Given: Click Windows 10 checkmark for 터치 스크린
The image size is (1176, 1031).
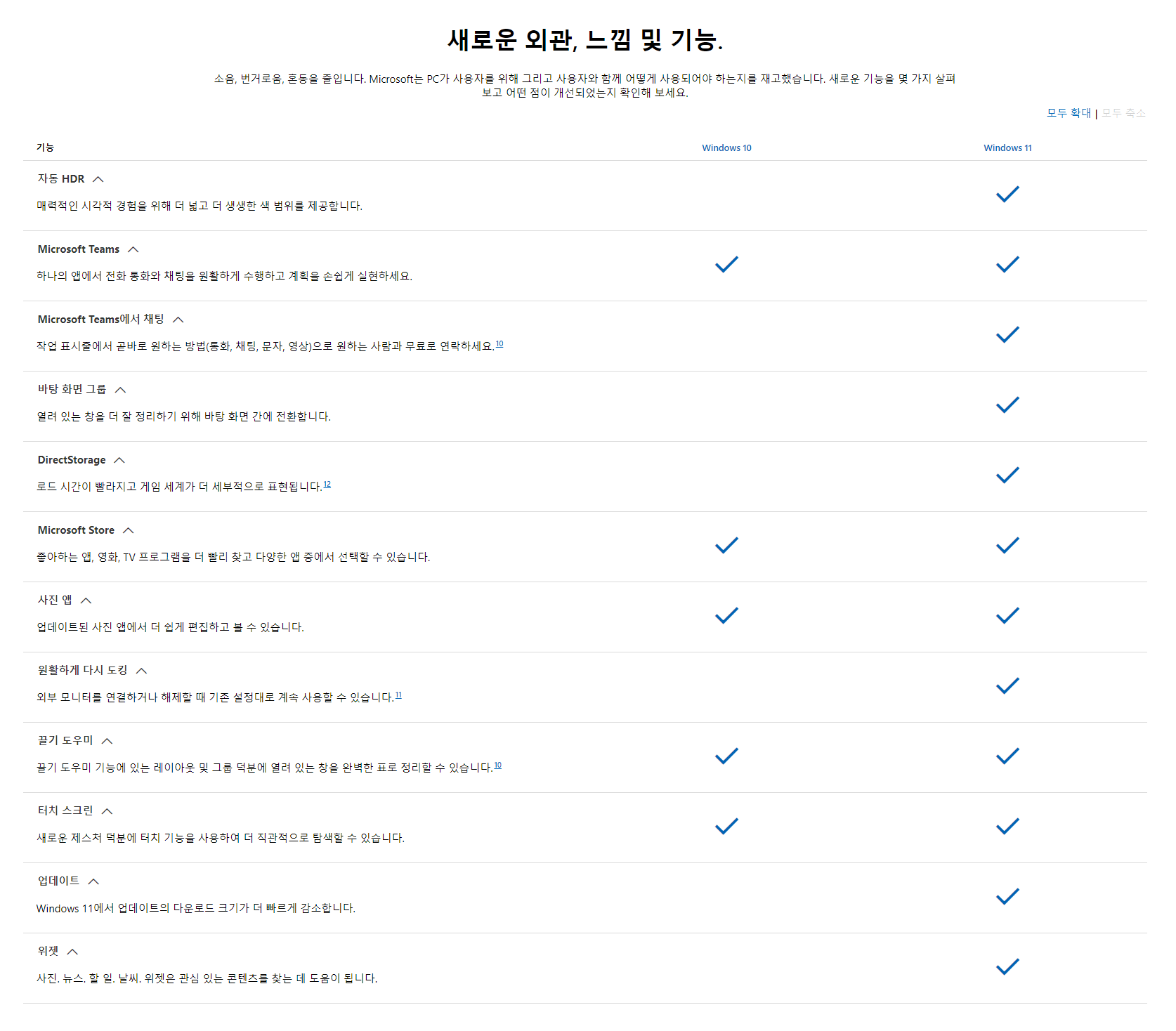Looking at the screenshot, I should 726,827.
